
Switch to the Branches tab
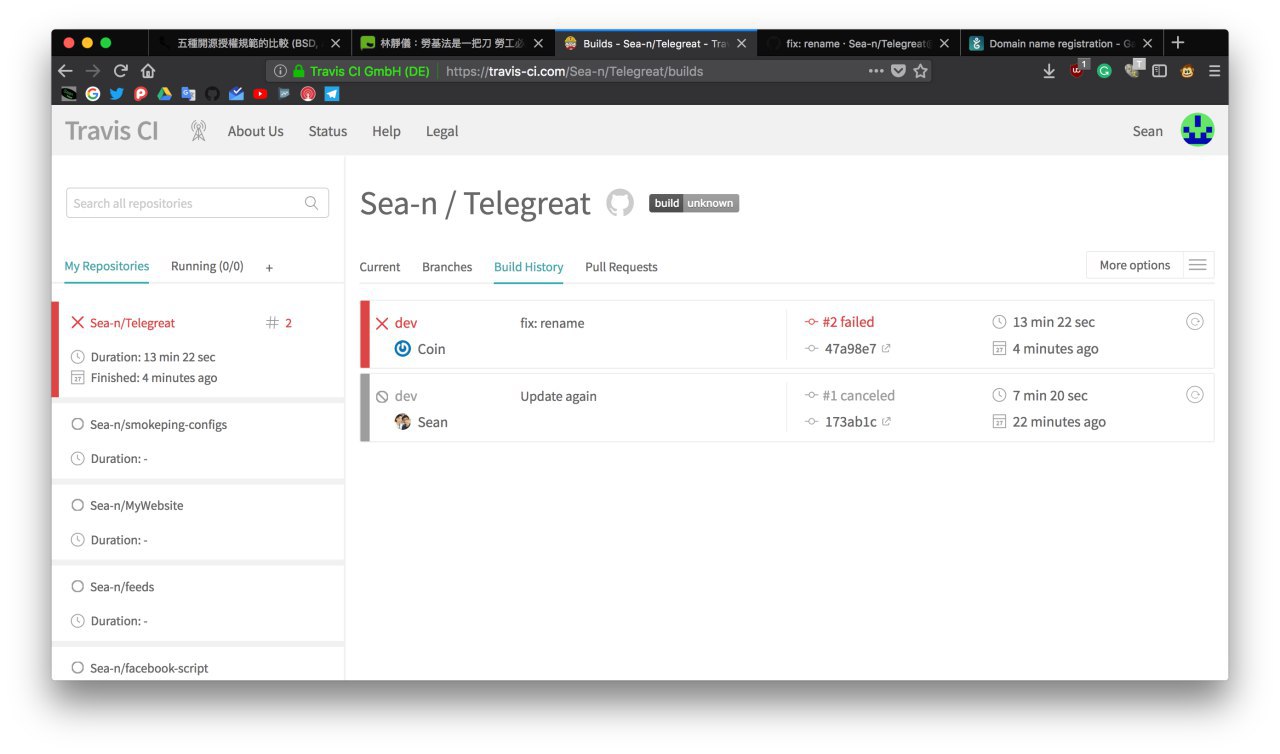(x=447, y=267)
